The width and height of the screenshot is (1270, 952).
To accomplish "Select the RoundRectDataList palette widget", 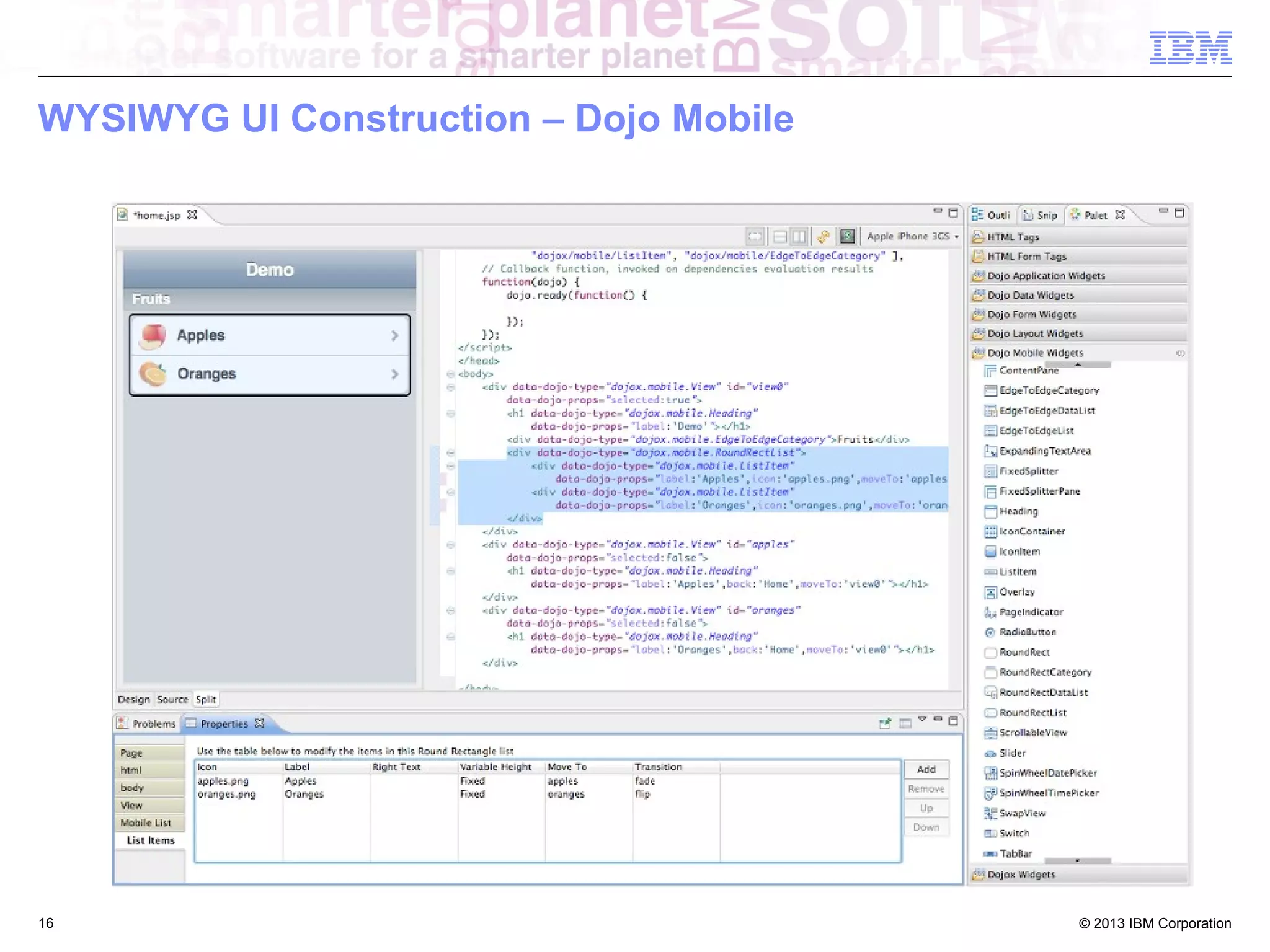I will coord(1036,692).
